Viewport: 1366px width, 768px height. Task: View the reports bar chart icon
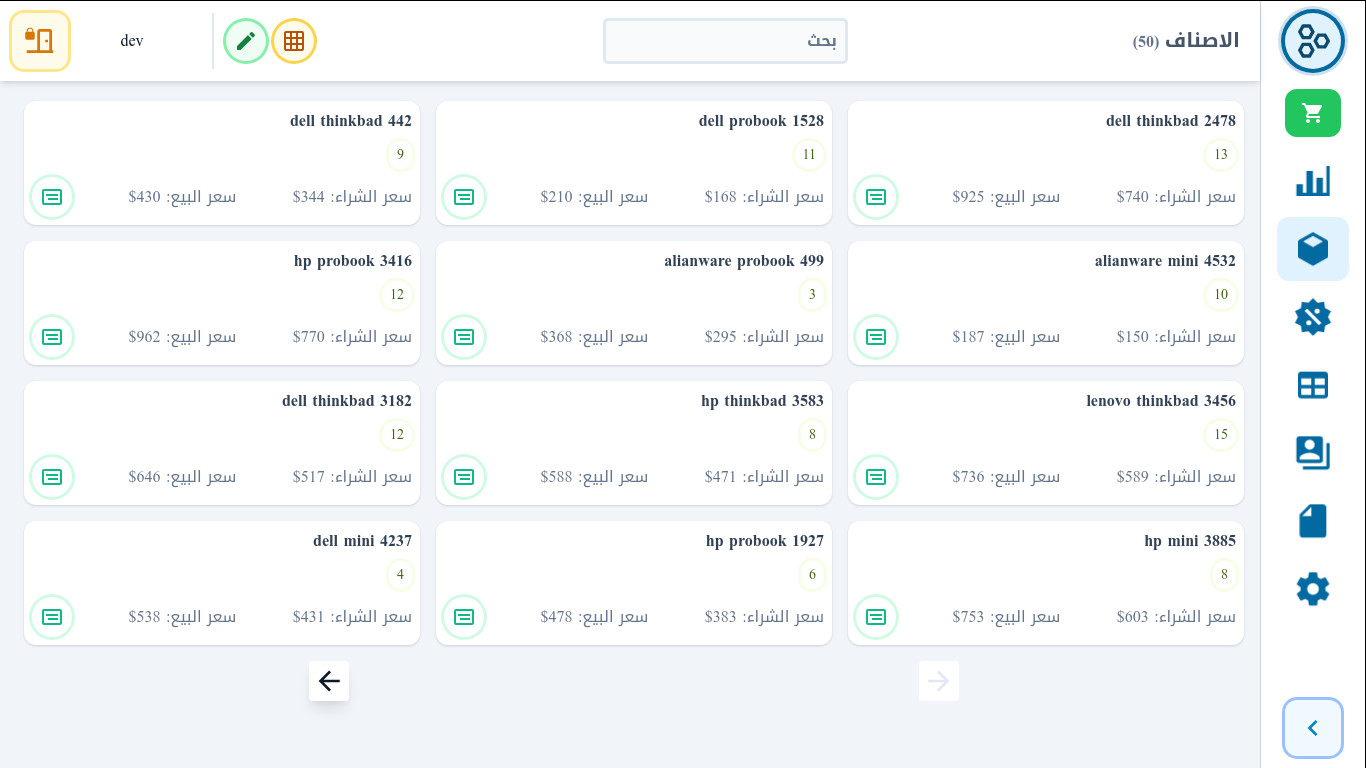1313,181
